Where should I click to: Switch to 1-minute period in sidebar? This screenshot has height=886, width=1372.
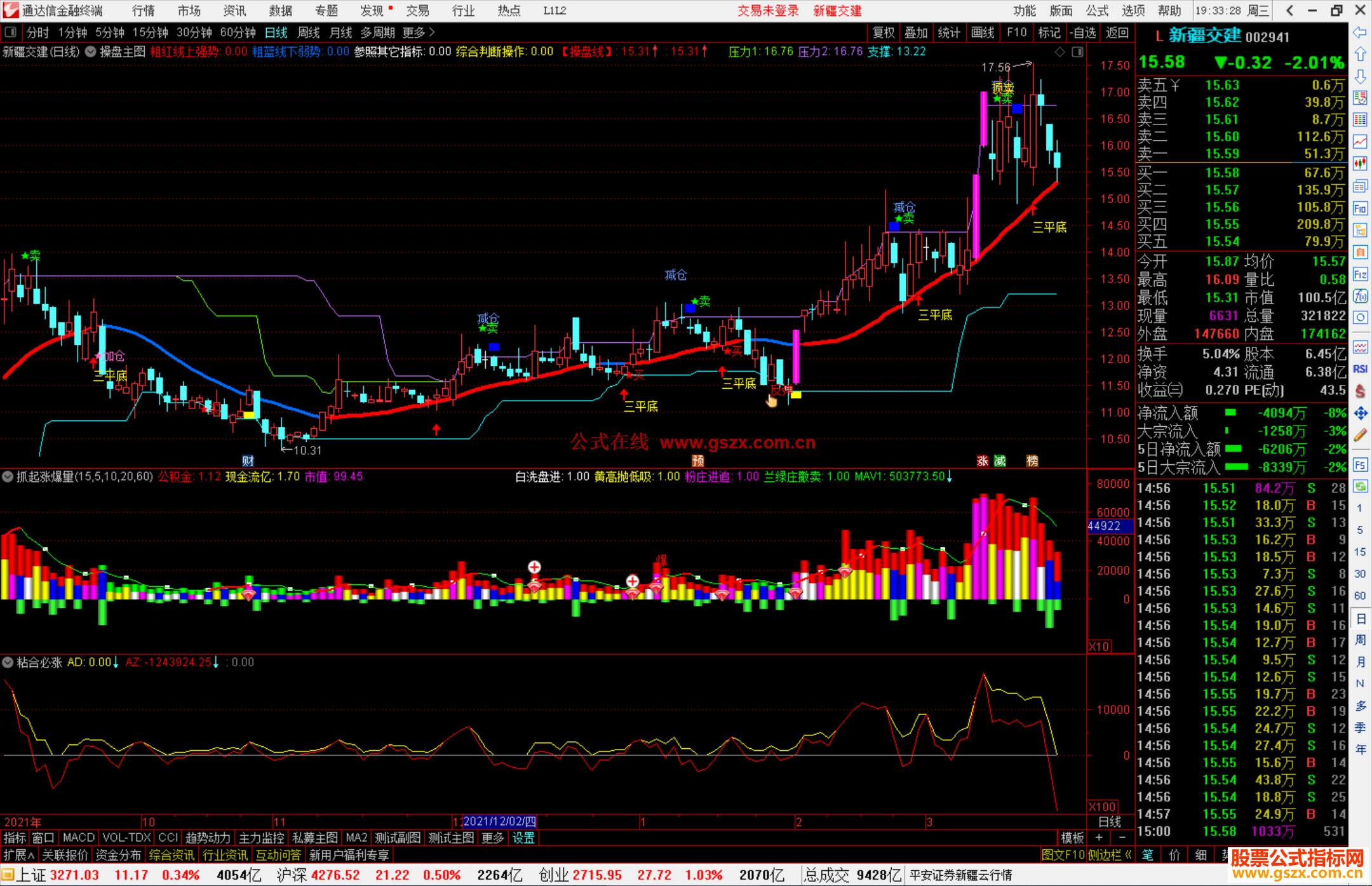pyautogui.click(x=1360, y=508)
